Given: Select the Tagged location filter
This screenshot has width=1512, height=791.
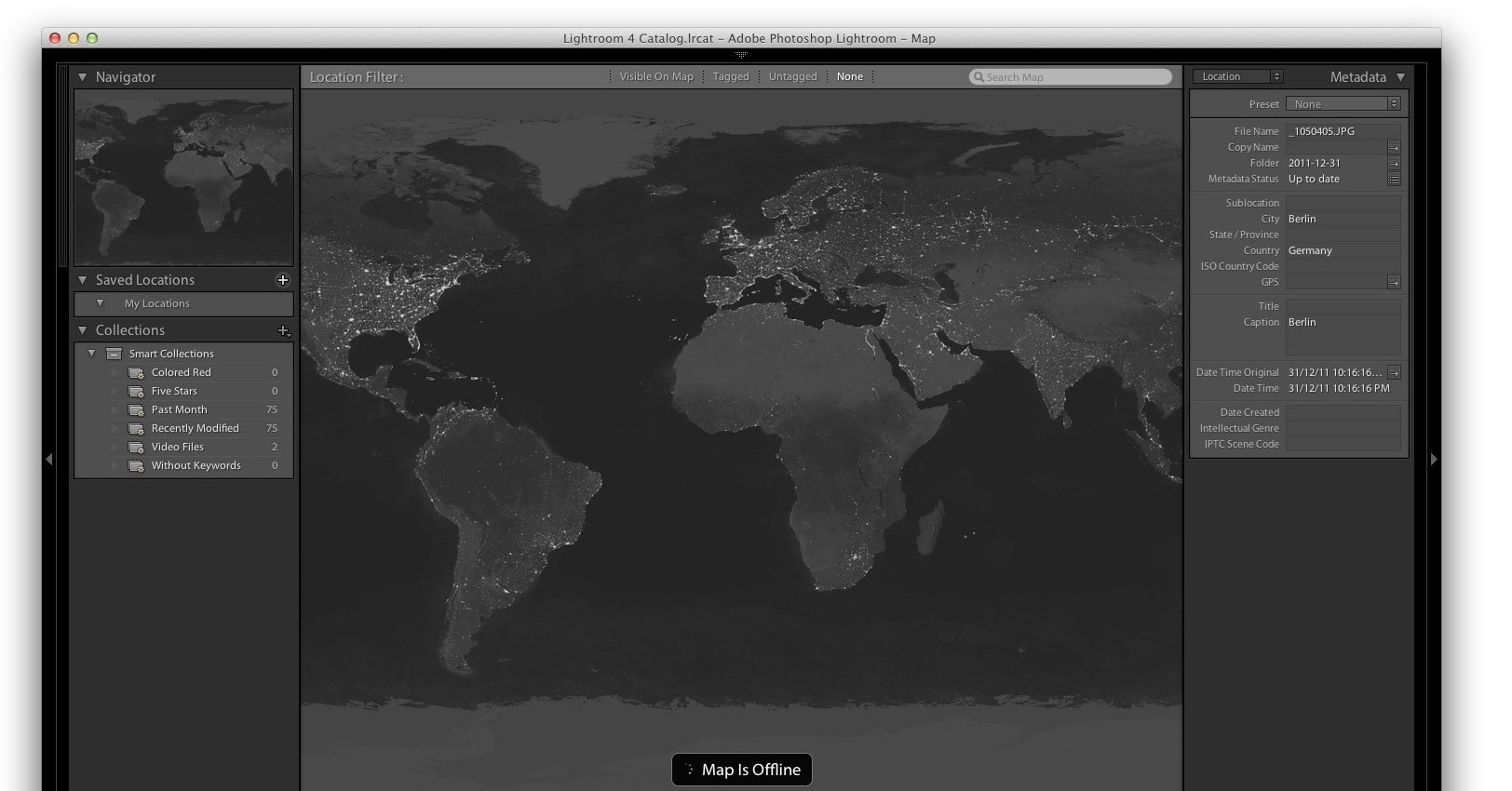Looking at the screenshot, I should click(x=731, y=77).
